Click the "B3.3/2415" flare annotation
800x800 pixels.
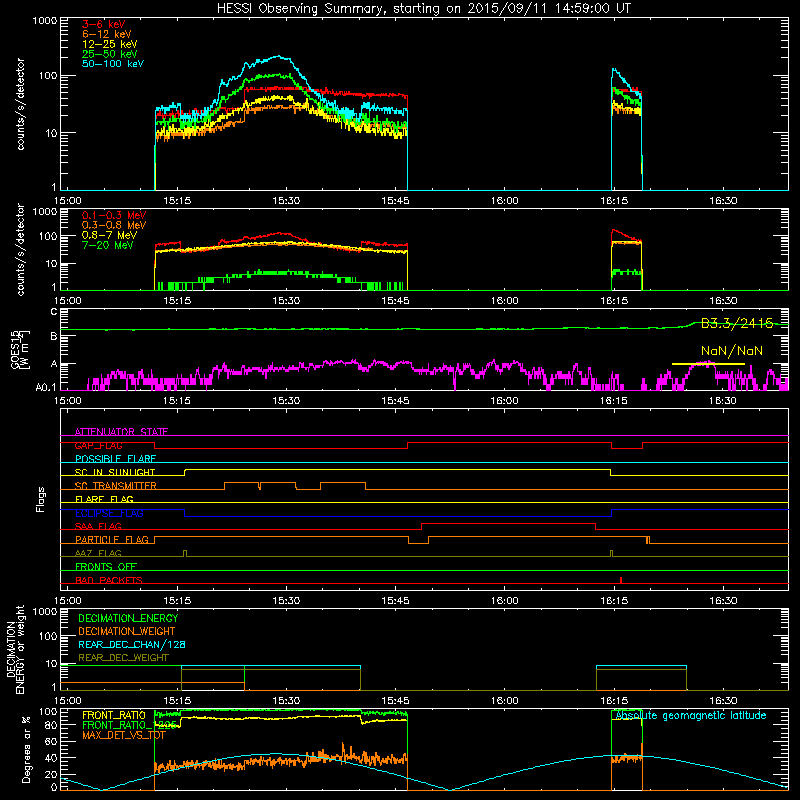pos(737,323)
